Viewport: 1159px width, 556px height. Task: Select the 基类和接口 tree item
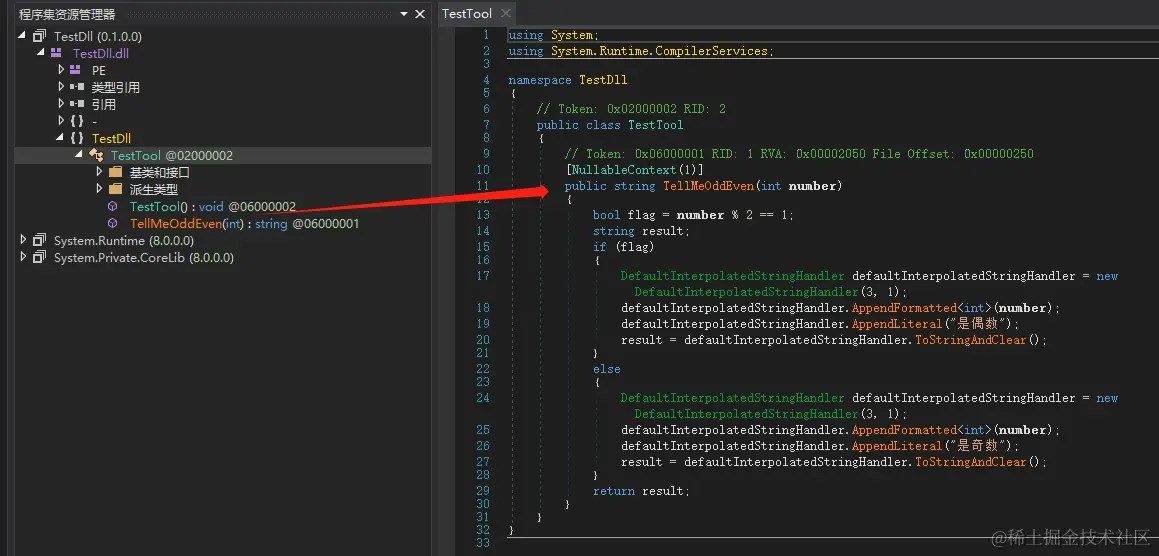pos(160,172)
